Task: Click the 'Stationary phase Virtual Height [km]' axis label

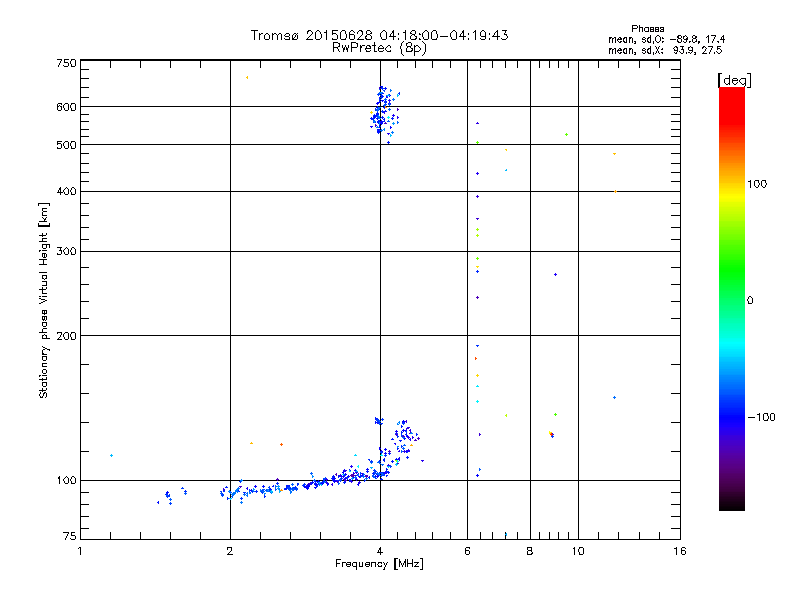Action: [x=44, y=300]
